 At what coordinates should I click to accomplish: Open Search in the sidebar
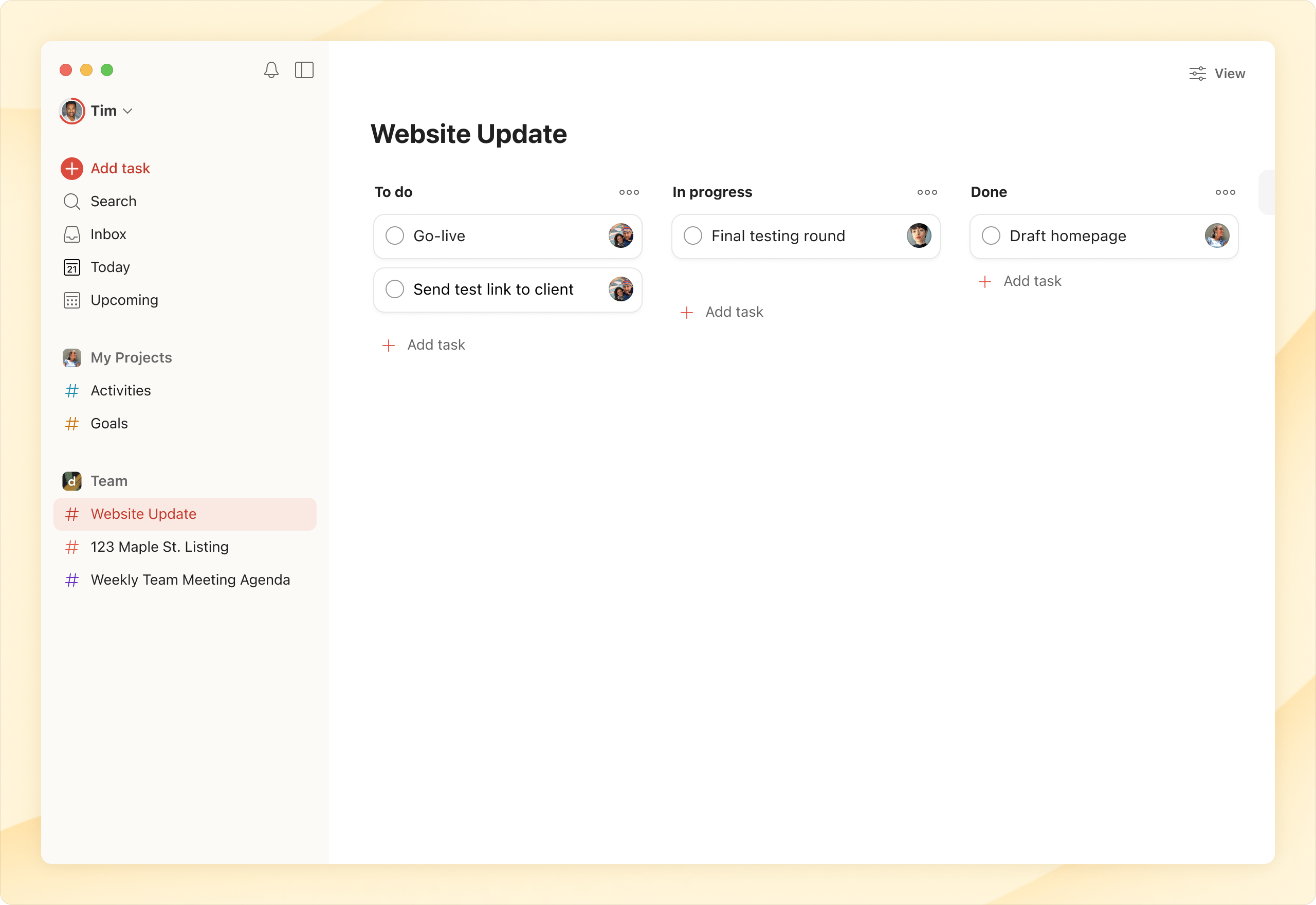coord(113,201)
